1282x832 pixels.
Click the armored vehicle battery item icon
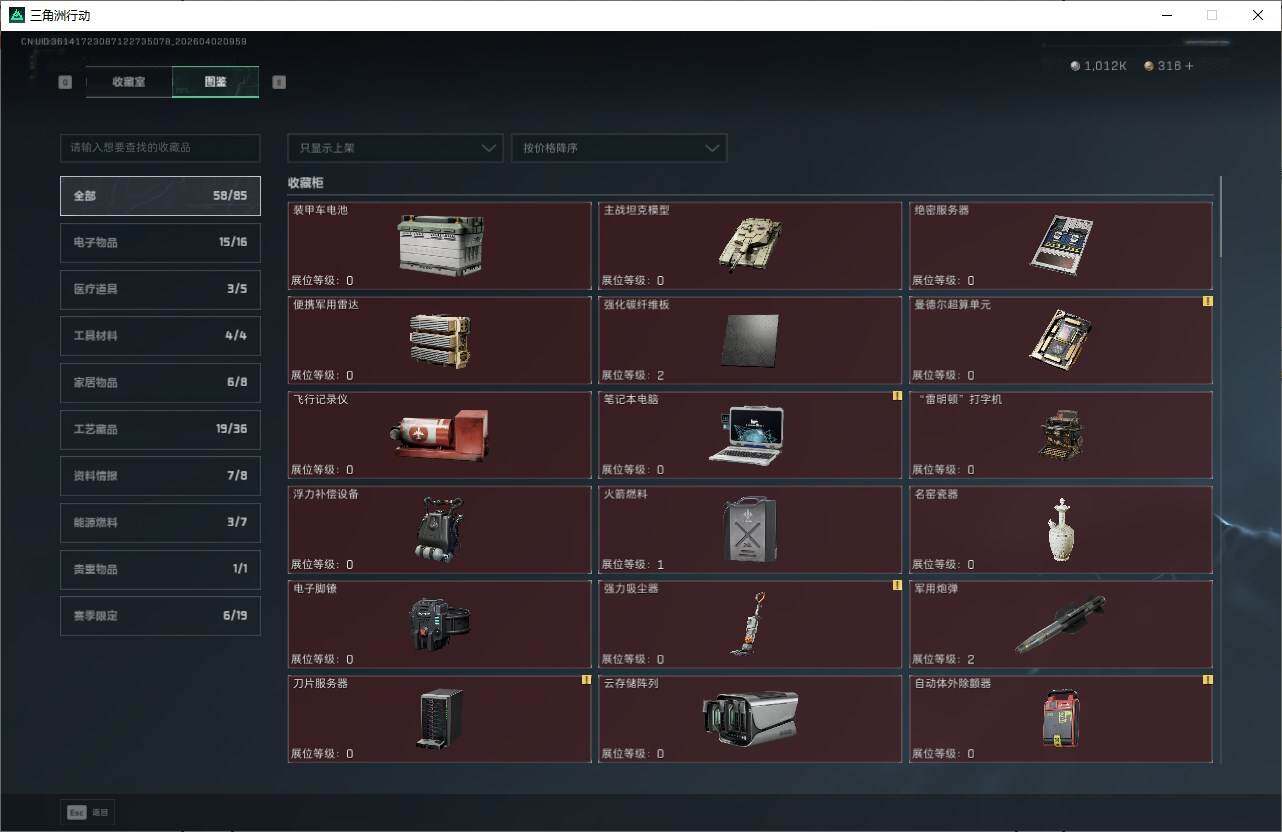[x=440, y=245]
